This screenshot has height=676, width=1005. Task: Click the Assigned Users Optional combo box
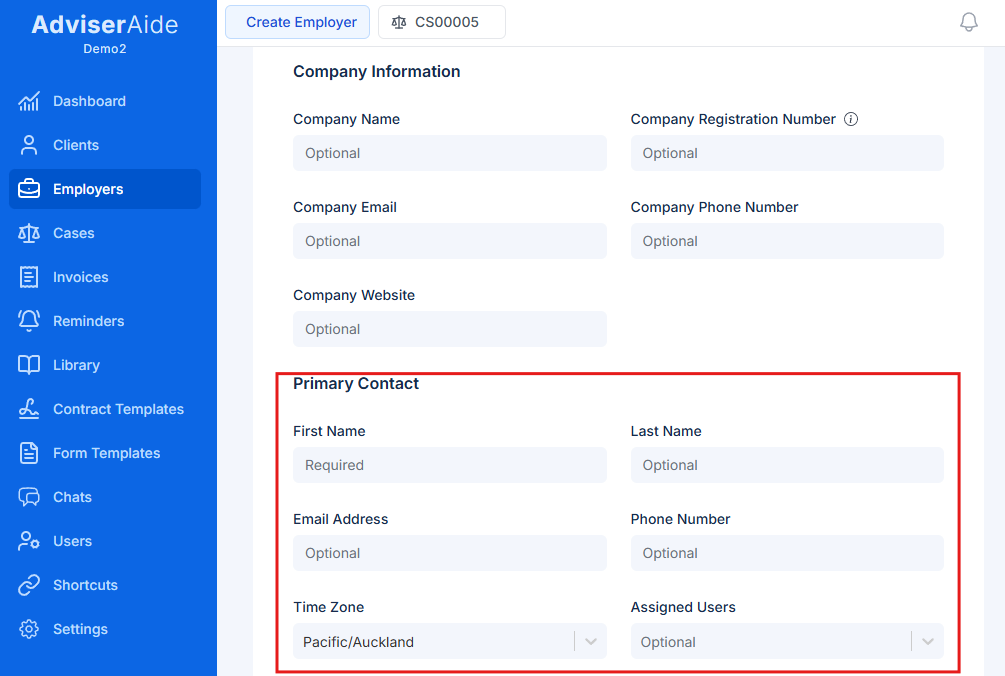787,641
